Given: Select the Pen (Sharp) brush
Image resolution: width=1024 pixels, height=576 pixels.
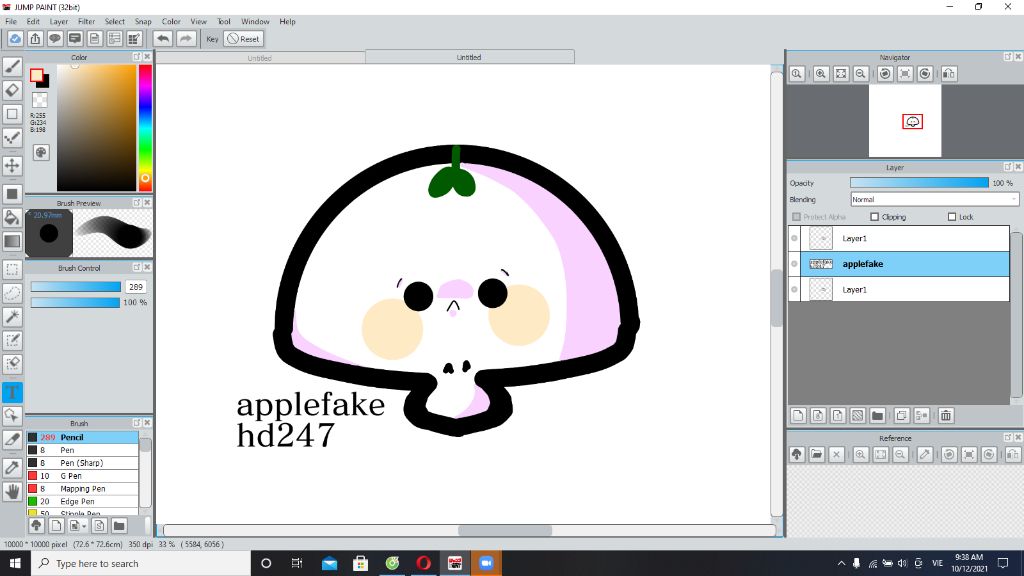Looking at the screenshot, I should pos(82,462).
